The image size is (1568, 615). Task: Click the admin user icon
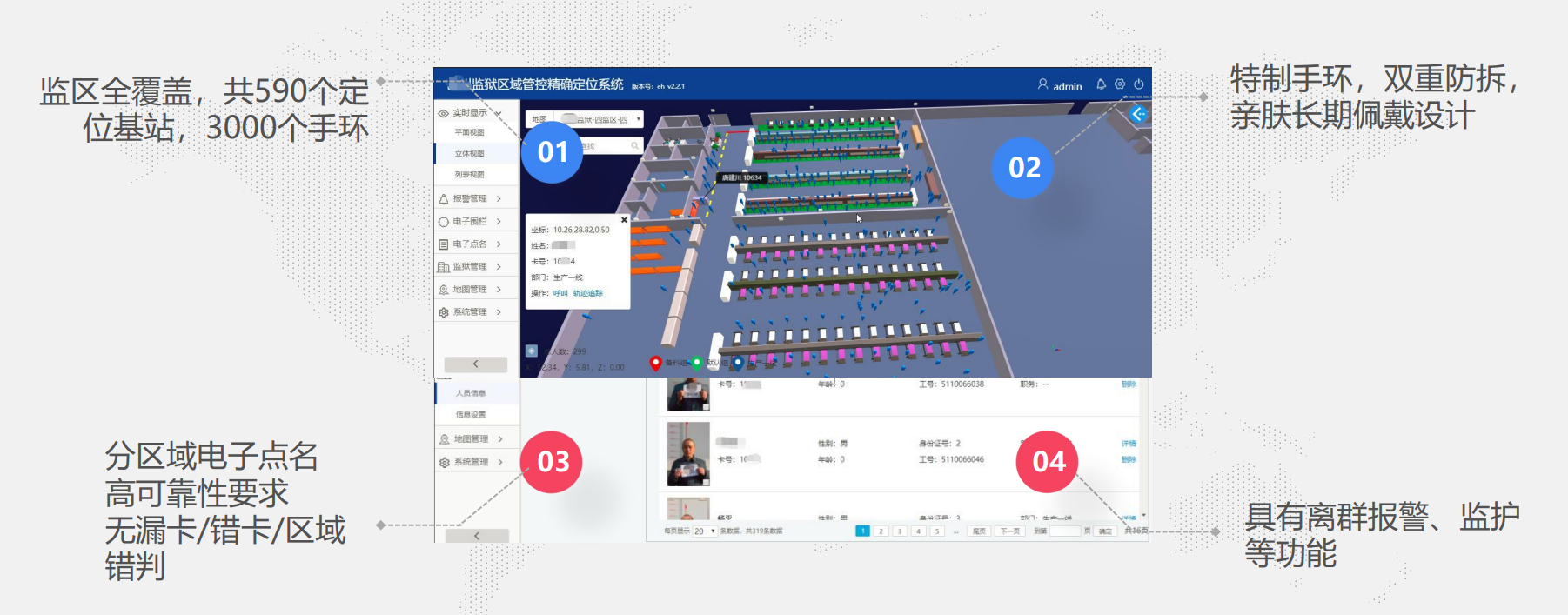coord(1042,84)
